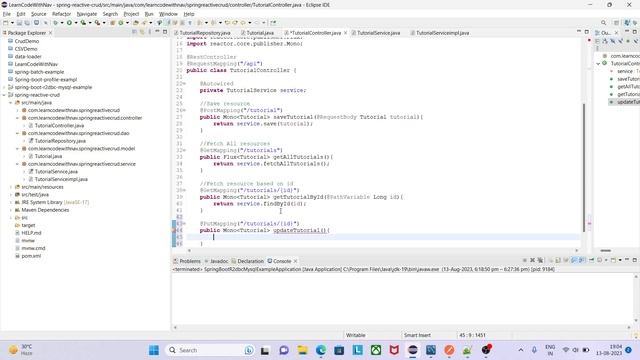Viewport: 640px width, 360px height.
Task: Expand the Maven Dependencies node
Action: (x=11, y=210)
